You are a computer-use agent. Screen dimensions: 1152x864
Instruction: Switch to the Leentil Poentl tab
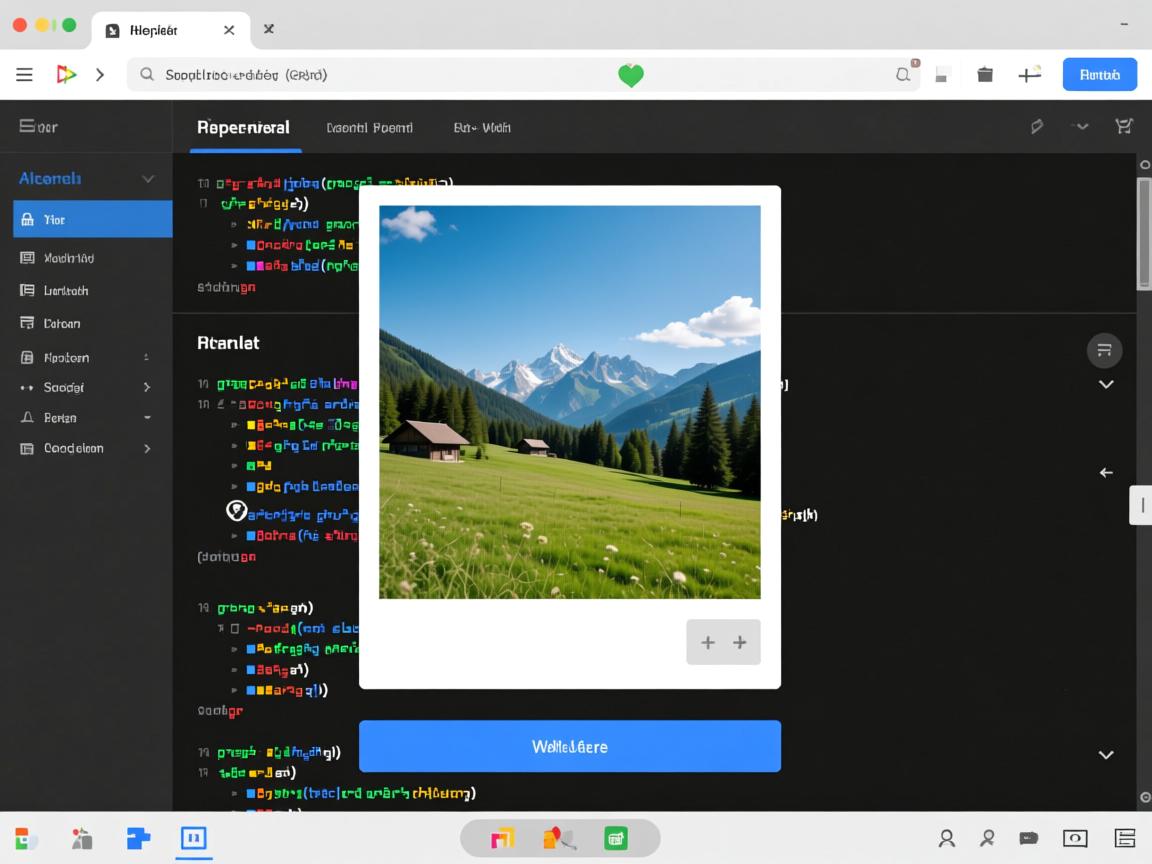coord(369,128)
